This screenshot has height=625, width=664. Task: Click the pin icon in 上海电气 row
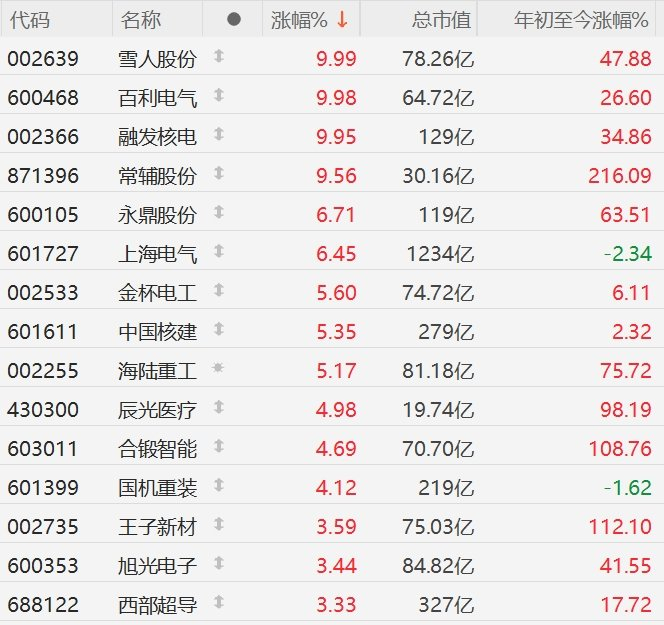coord(219,252)
